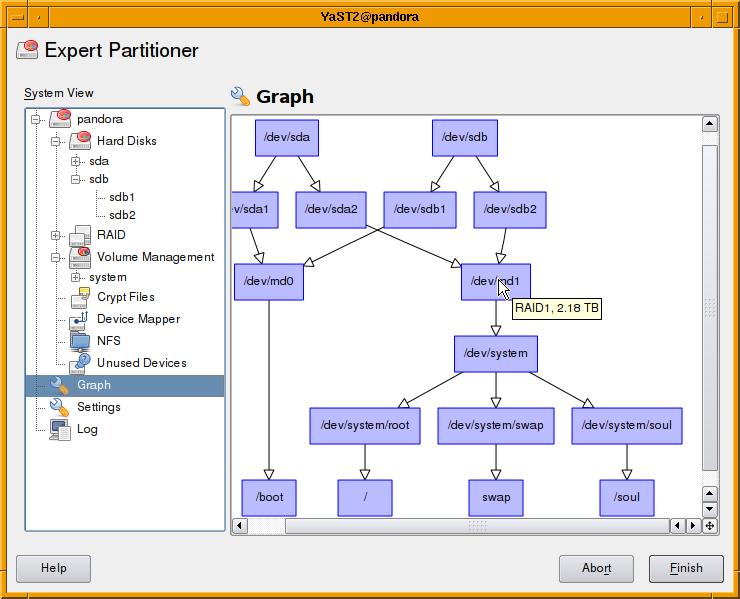Collapse the Hard Disks node
Viewport: 740px width, 599px height.
click(x=56, y=141)
